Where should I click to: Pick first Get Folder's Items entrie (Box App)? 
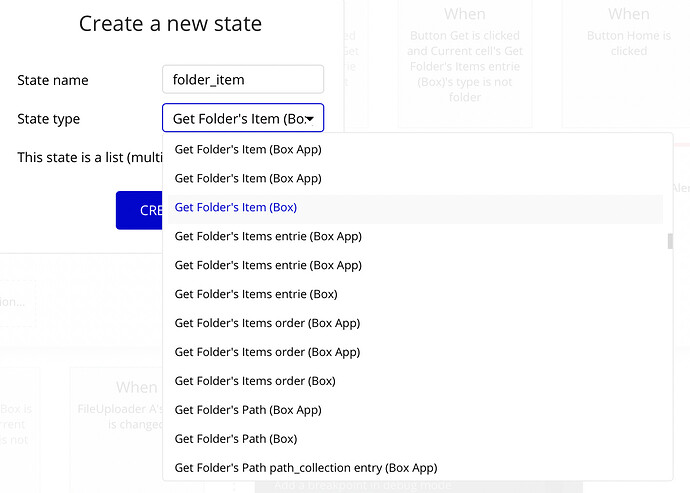415,236
